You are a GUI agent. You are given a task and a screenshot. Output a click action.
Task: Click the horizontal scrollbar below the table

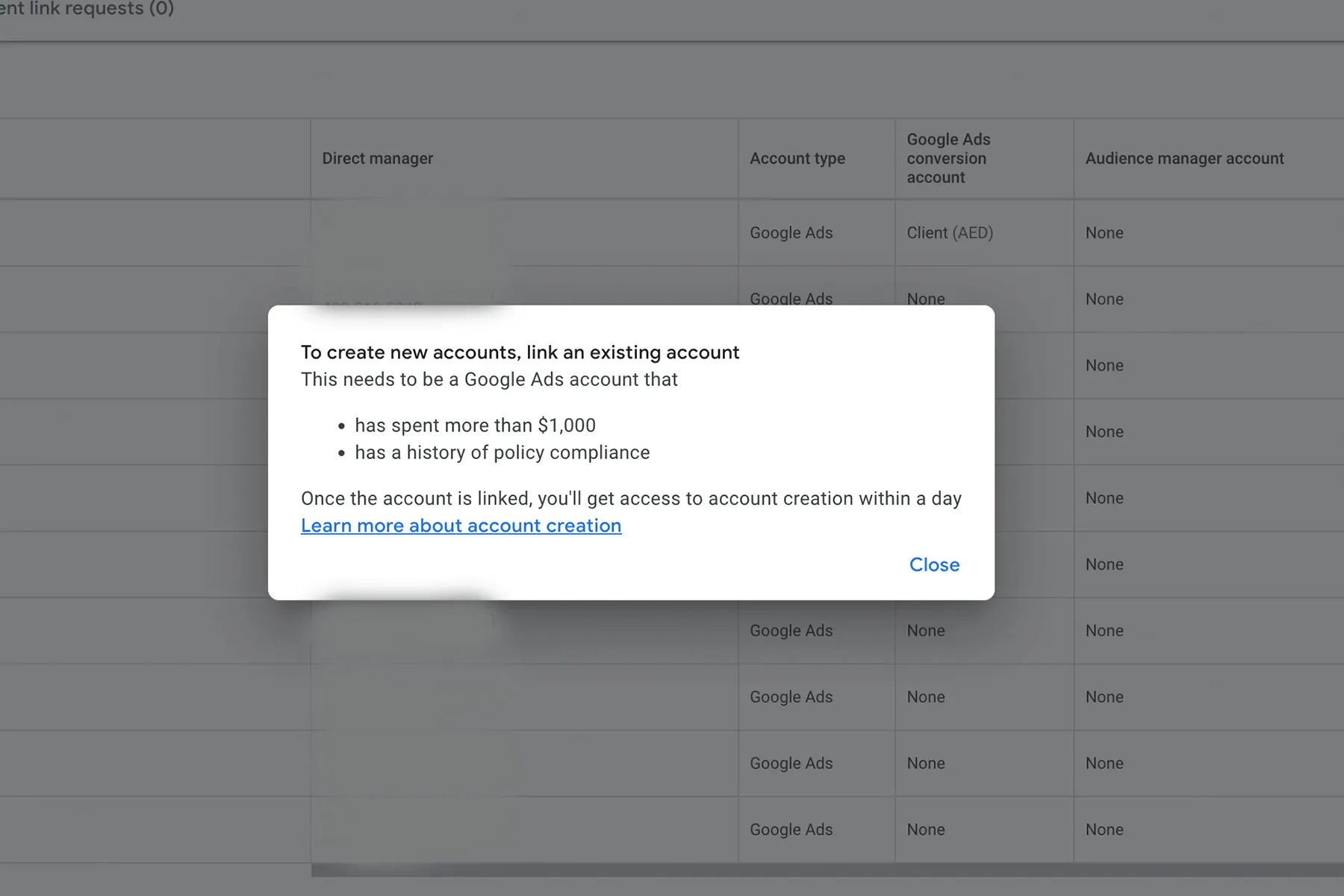821,870
